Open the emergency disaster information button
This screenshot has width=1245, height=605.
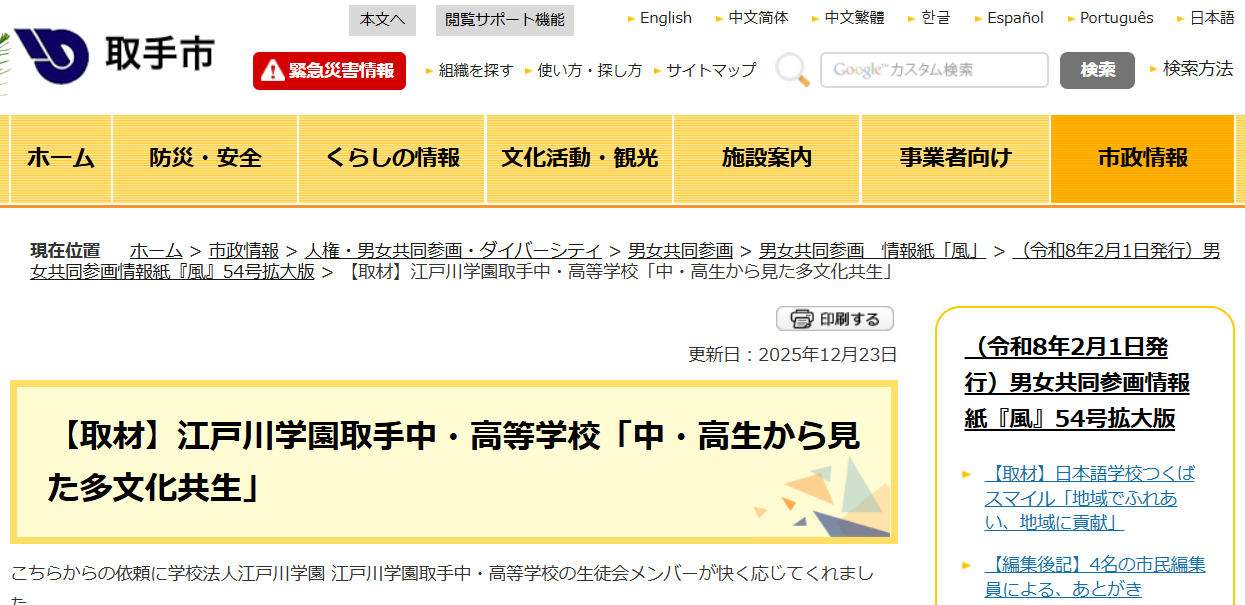click(x=329, y=71)
